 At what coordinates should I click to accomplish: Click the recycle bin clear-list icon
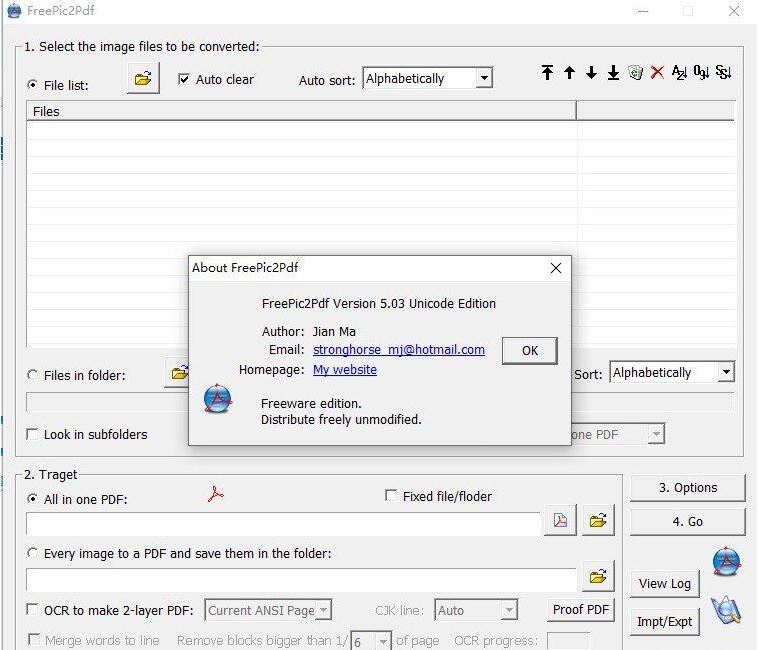(635, 72)
